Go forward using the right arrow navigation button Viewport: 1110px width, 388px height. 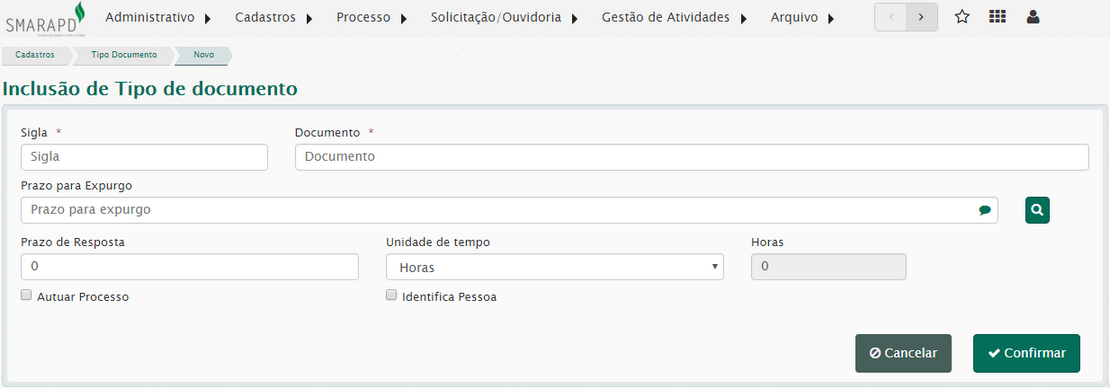(922, 18)
